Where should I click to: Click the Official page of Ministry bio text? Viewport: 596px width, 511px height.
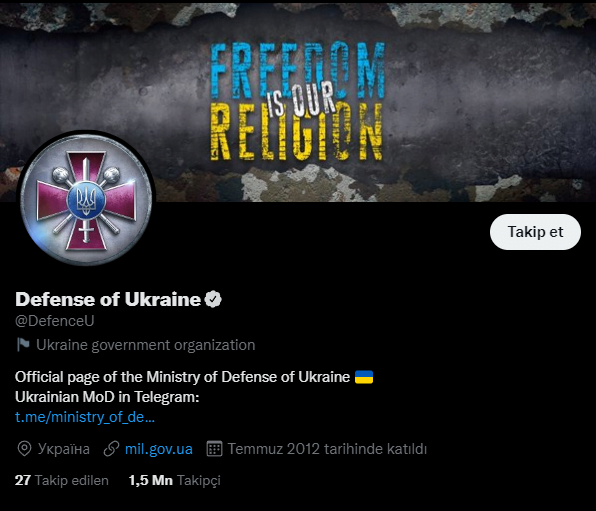click(x=182, y=377)
